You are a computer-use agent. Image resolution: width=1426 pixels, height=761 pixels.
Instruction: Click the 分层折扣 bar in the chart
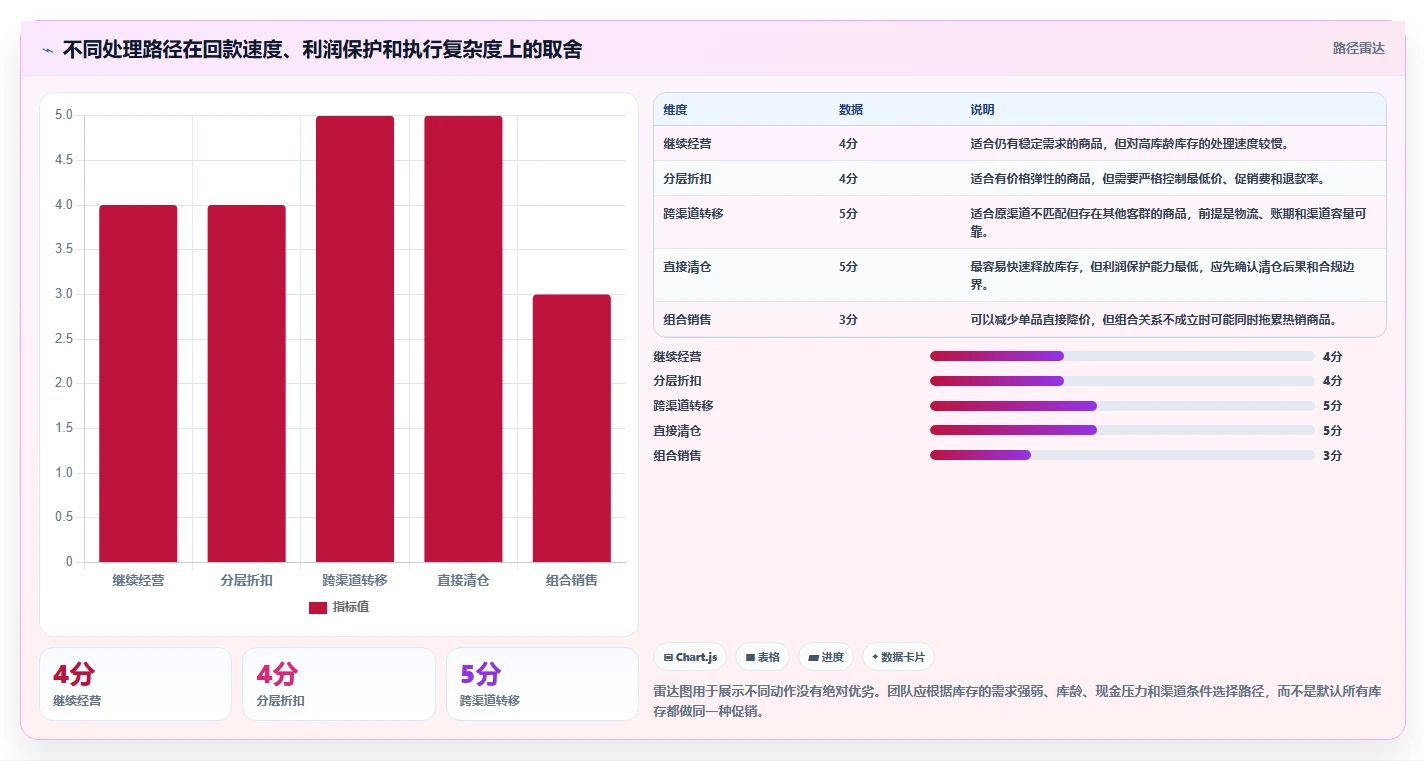[247, 383]
